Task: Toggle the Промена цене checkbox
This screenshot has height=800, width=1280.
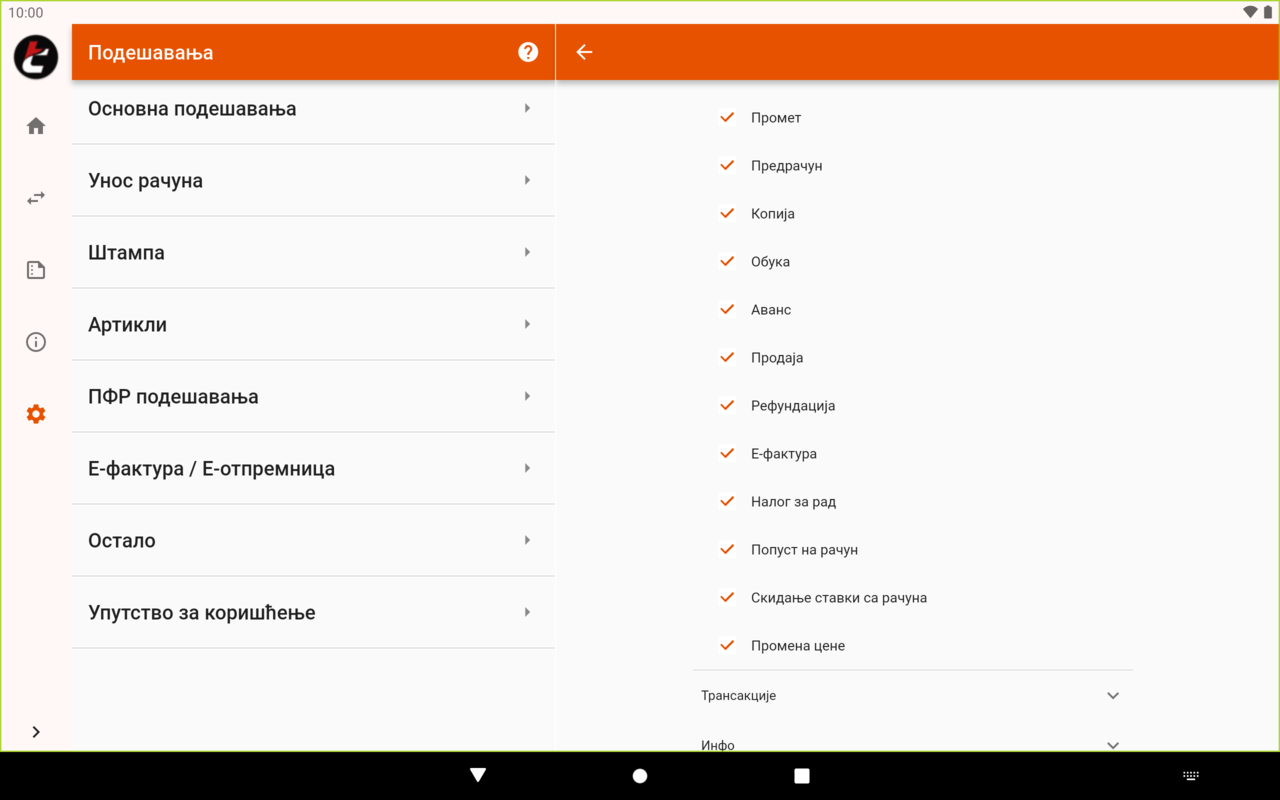Action: [x=727, y=645]
